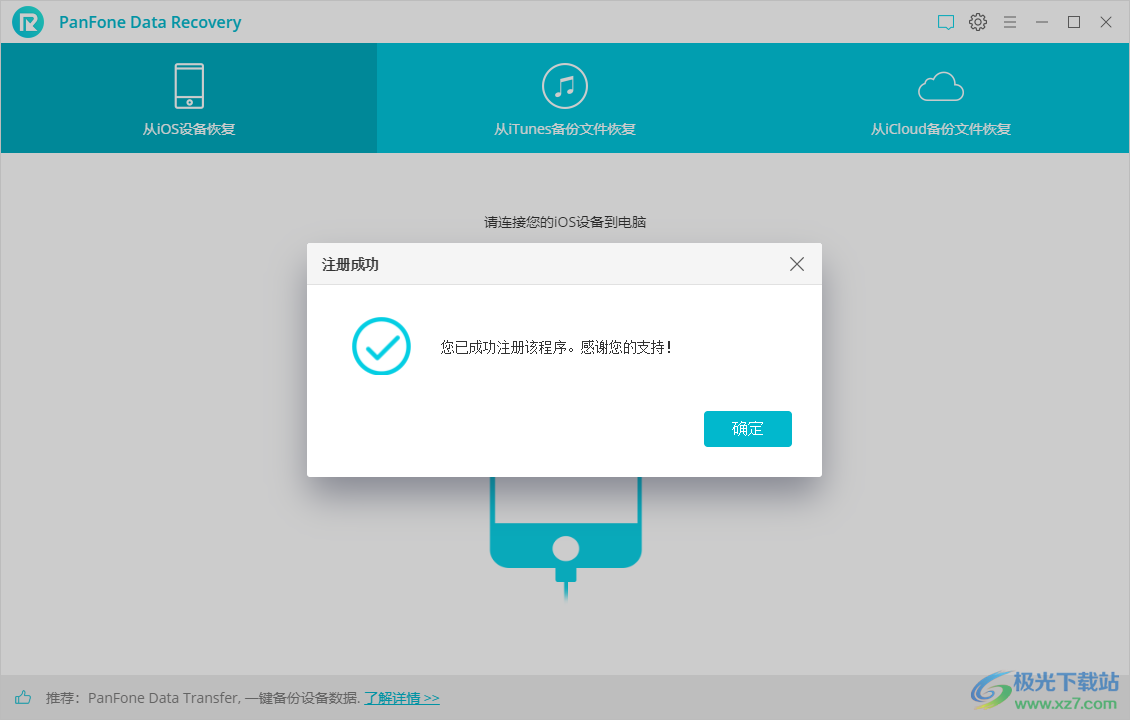The height and width of the screenshot is (720, 1130).
Task: Close the 注册成功 dialog
Action: (x=796, y=264)
